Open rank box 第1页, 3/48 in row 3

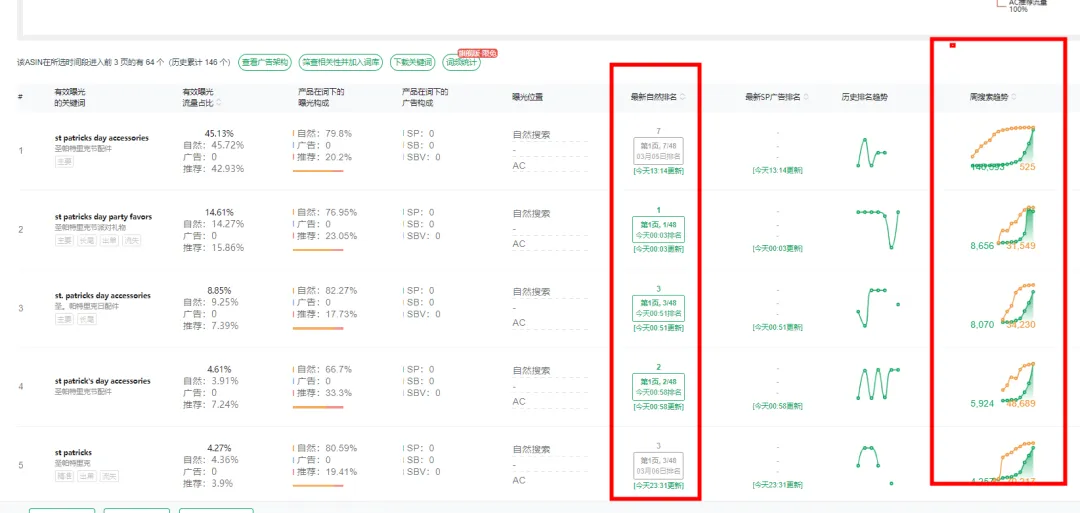pyautogui.click(x=658, y=308)
